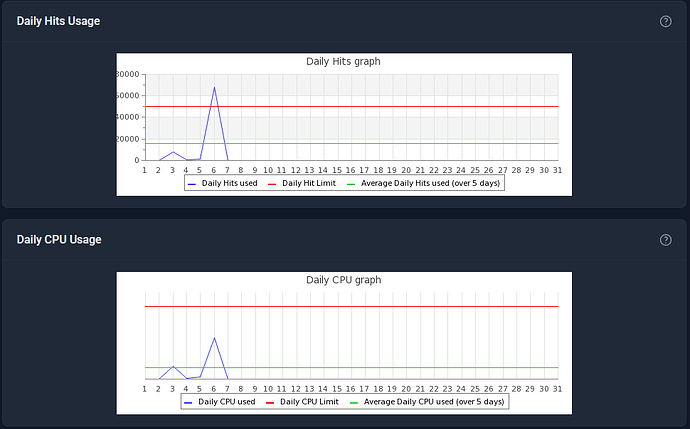690x429 pixels.
Task: Click the Daily Hit Limit legend entry
Action: (302, 183)
